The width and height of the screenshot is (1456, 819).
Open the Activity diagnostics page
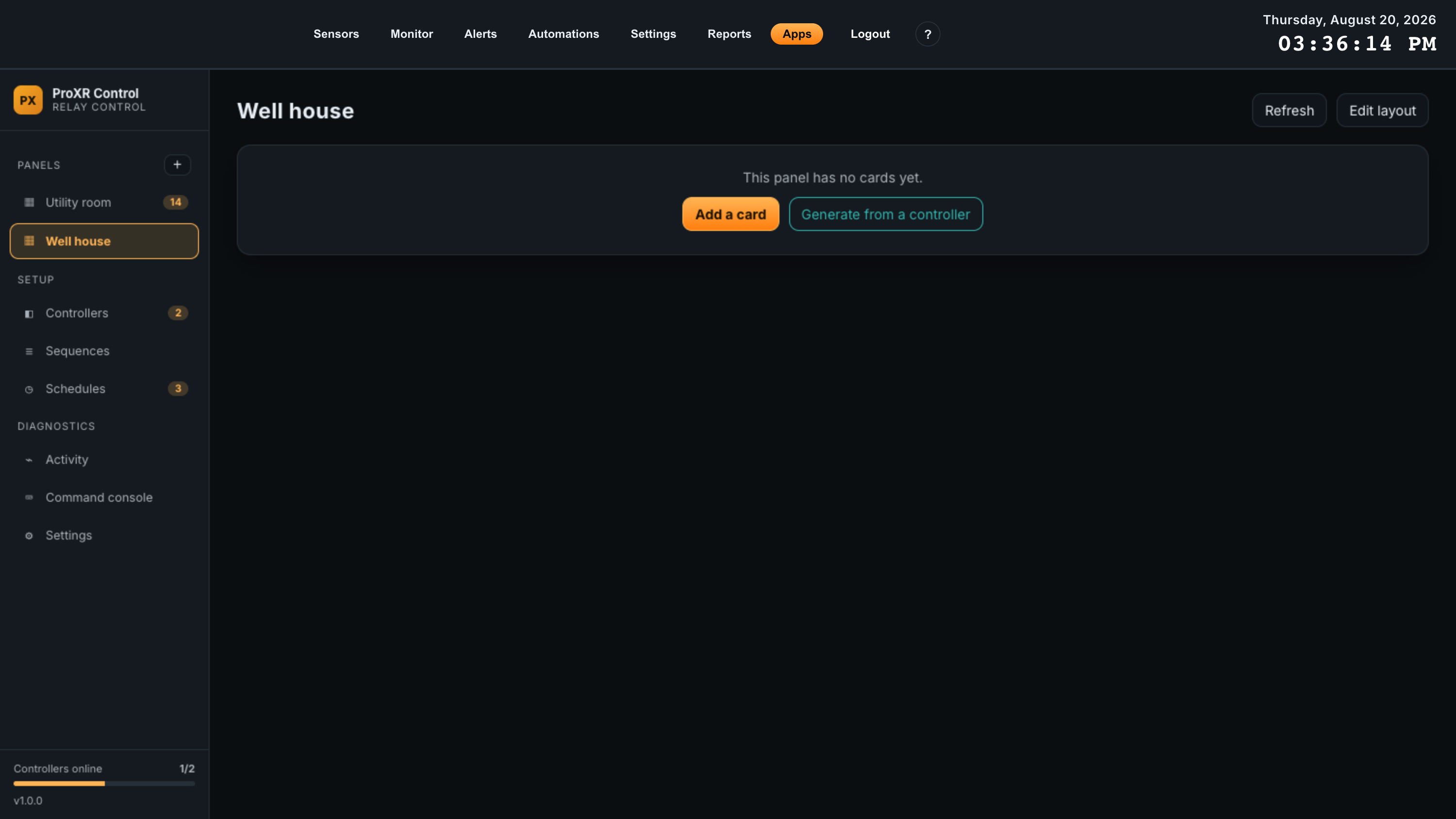104,459
